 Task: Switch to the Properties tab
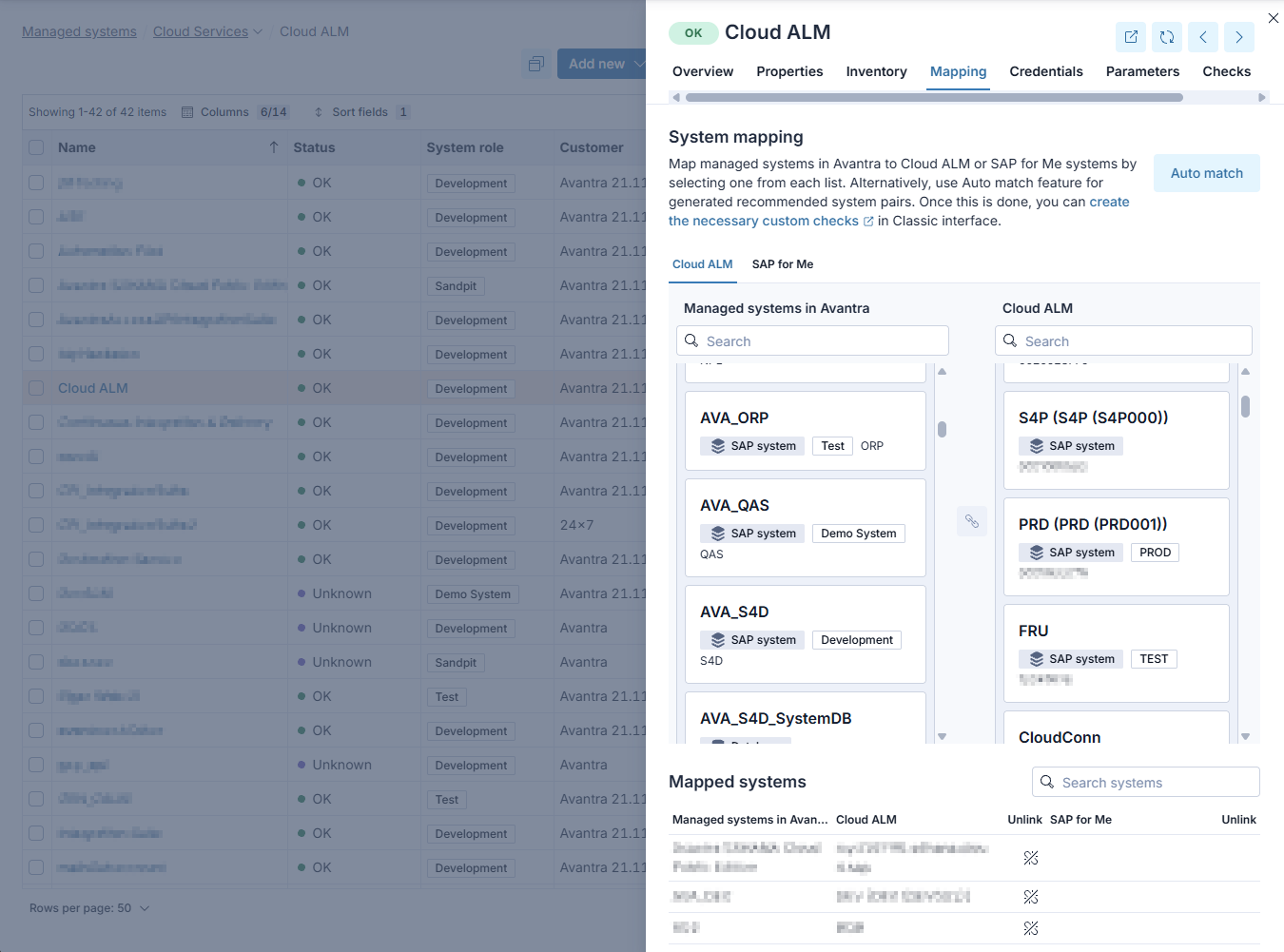789,71
